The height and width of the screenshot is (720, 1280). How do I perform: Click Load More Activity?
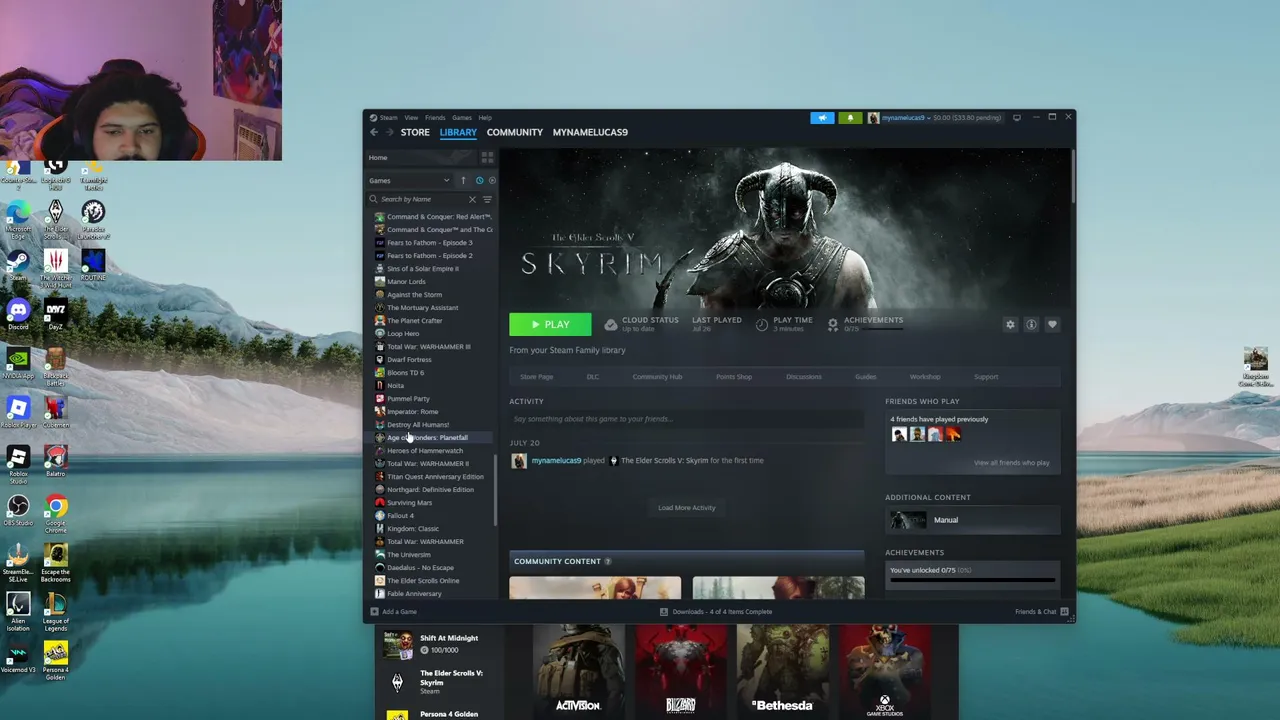tap(687, 508)
